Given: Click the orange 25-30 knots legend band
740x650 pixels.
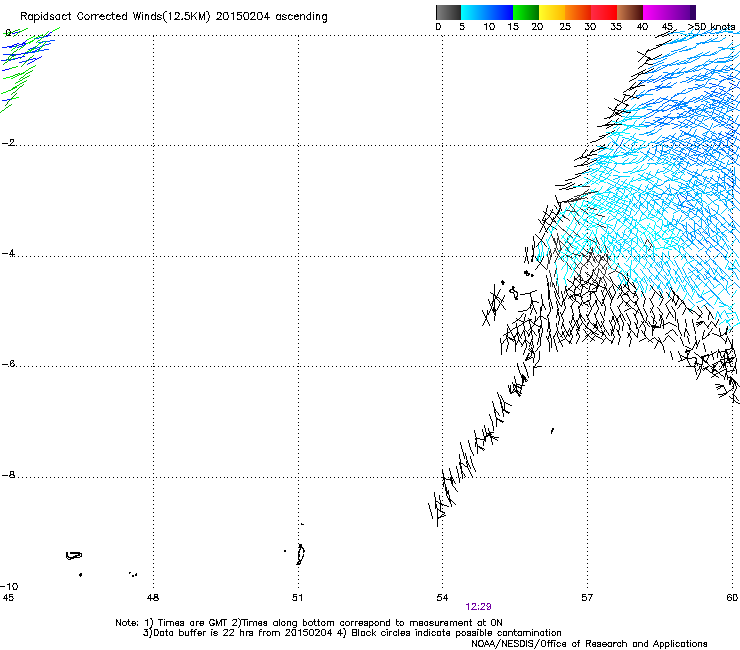Looking at the screenshot, I should (578, 12).
